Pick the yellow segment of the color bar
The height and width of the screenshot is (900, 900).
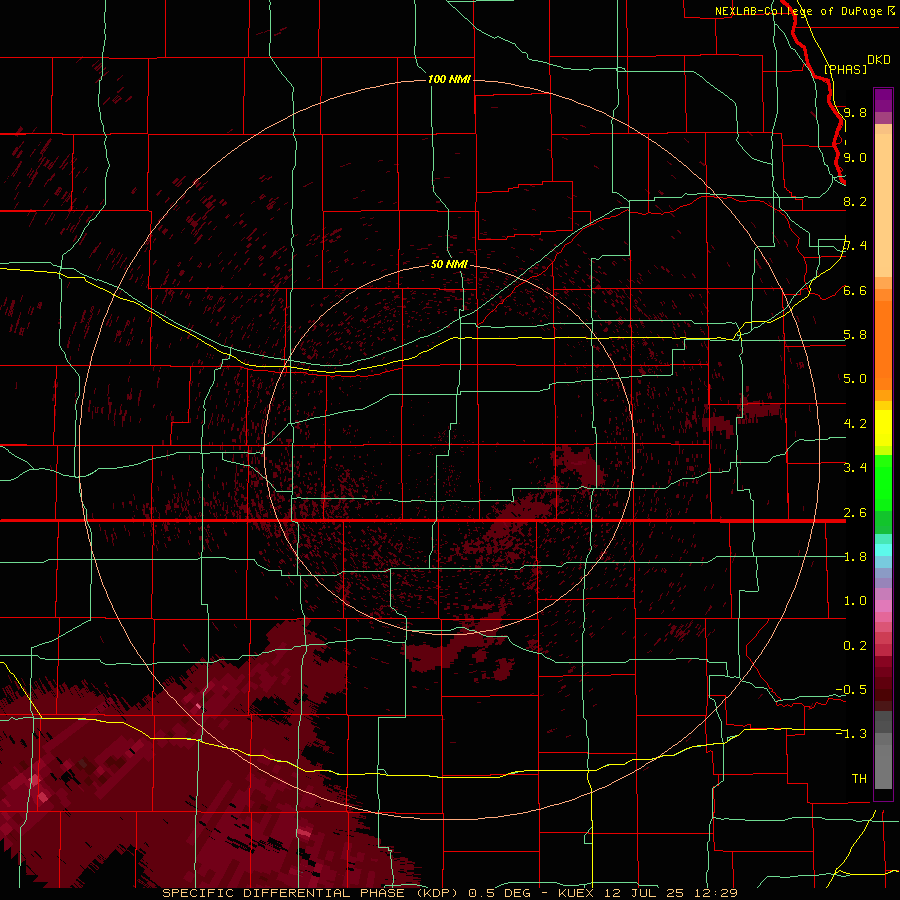[x=883, y=428]
